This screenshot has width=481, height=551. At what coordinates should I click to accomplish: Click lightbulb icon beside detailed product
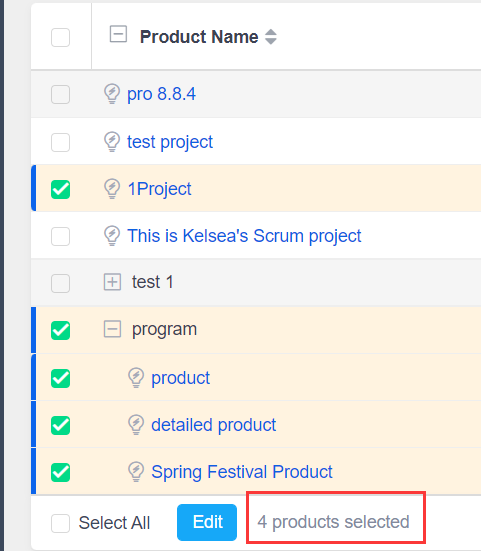pos(136,425)
